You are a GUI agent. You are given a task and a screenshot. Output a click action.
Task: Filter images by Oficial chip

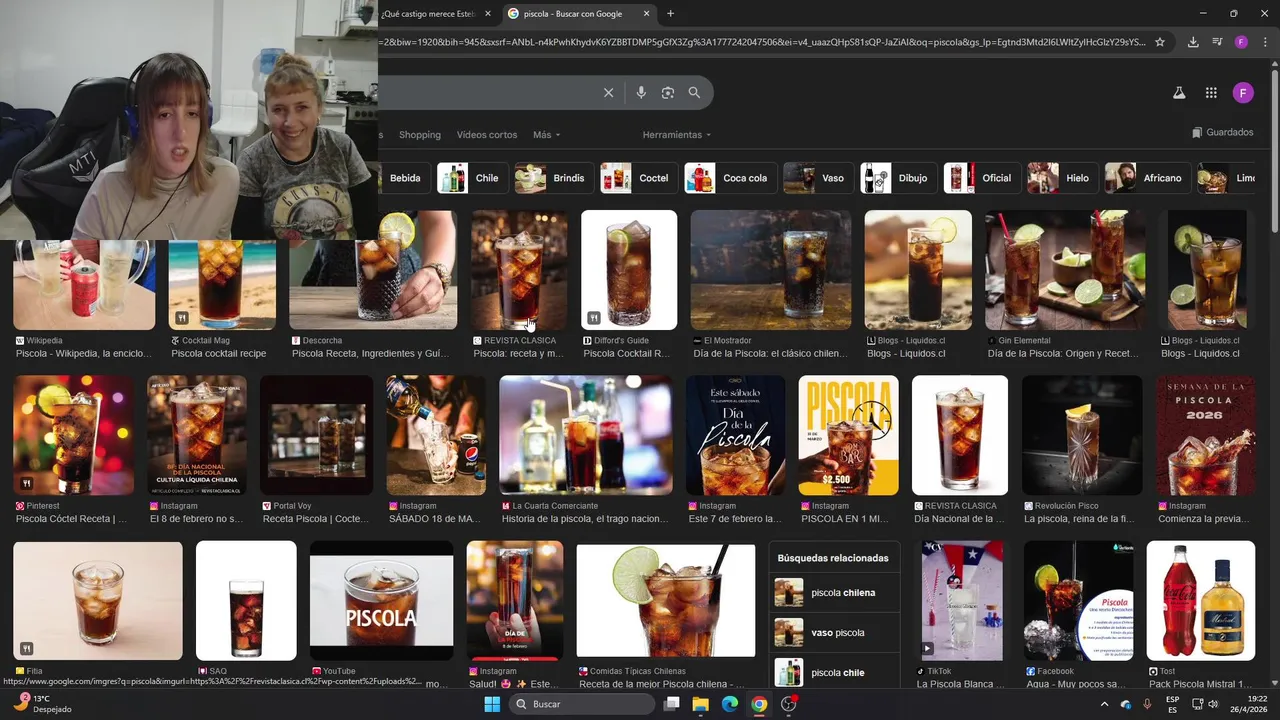[x=982, y=178]
